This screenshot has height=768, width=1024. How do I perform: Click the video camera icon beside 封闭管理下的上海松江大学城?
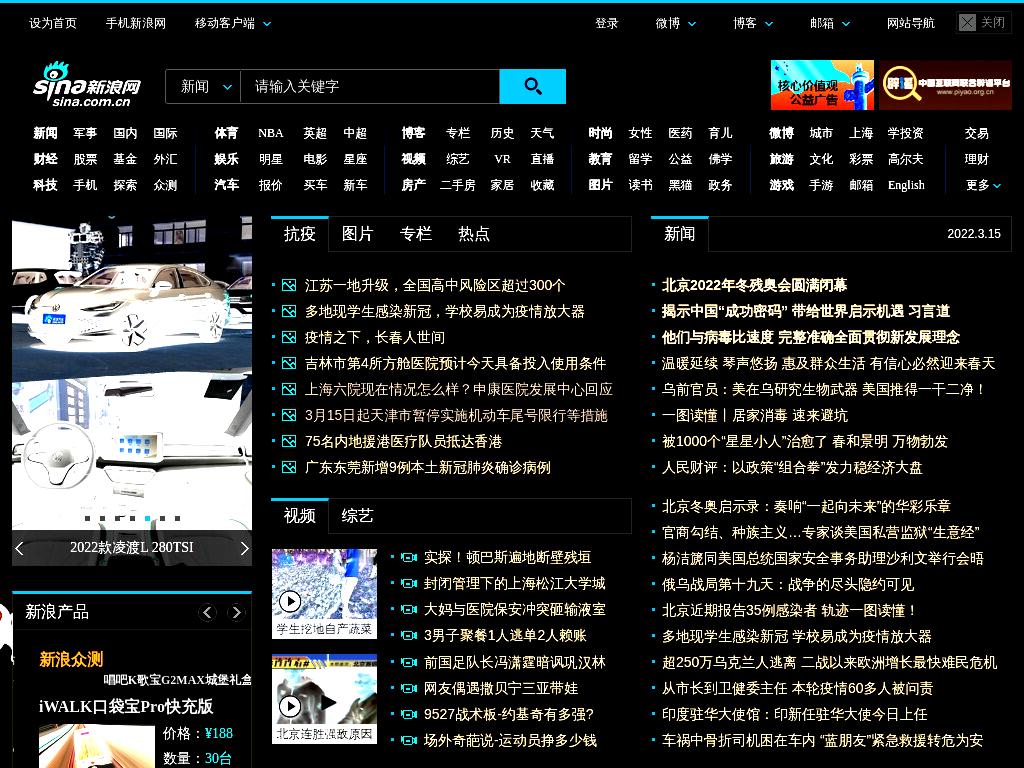[x=409, y=584]
